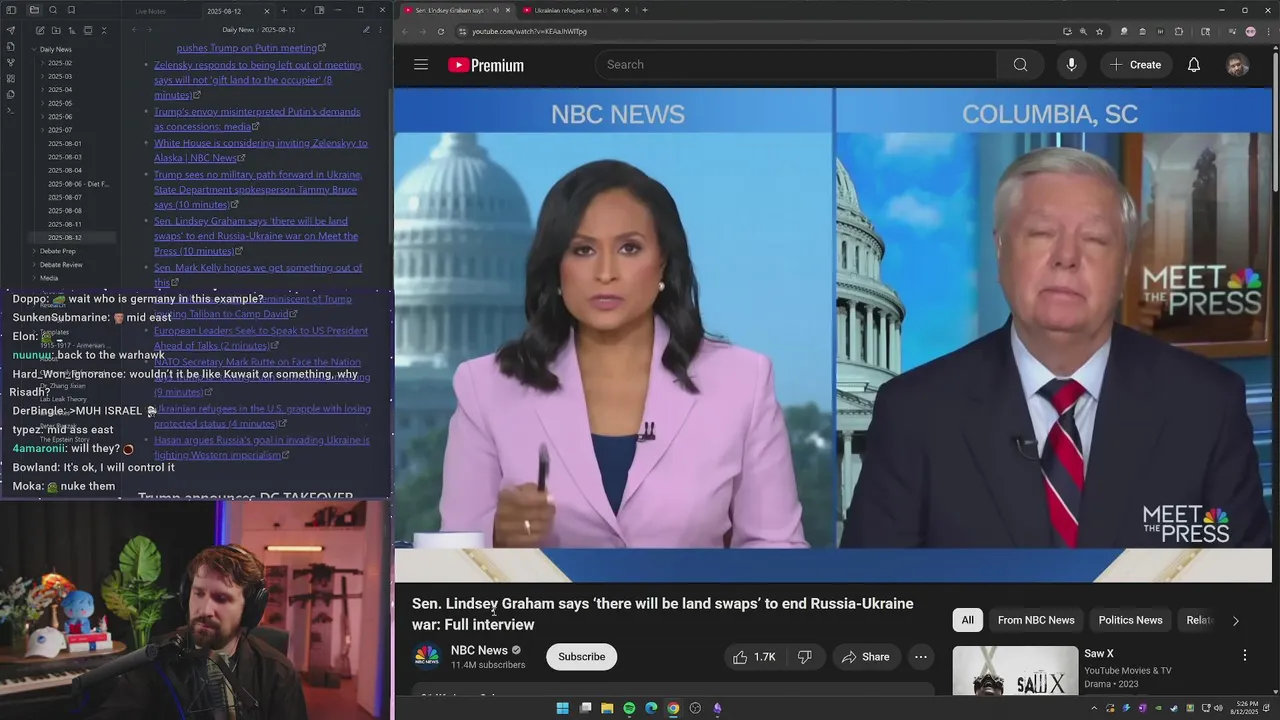The height and width of the screenshot is (720, 1280).
Task: Like the video with thumbs up
Action: 753,657
